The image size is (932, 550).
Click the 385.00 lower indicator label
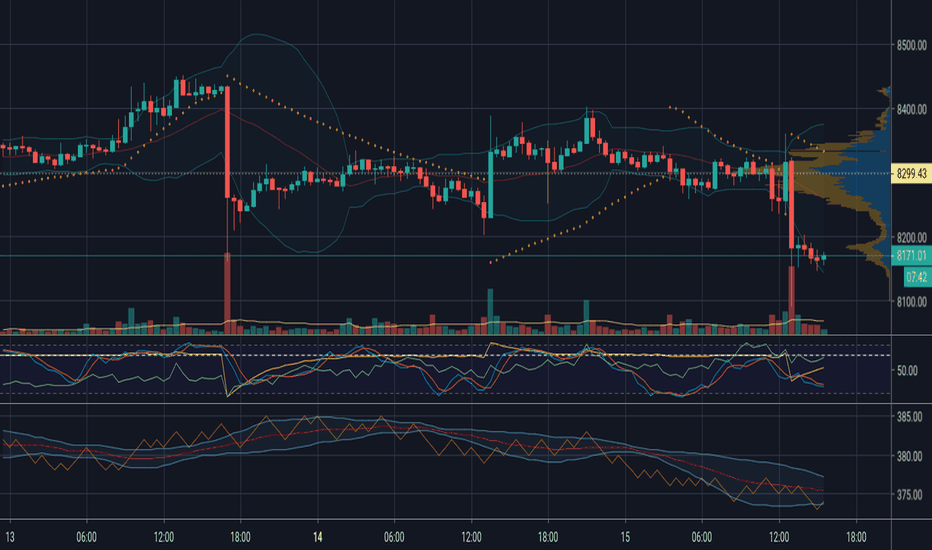909,417
